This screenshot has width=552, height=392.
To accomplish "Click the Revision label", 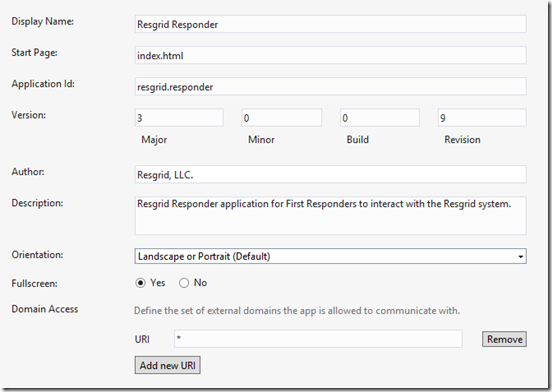I will (462, 140).
